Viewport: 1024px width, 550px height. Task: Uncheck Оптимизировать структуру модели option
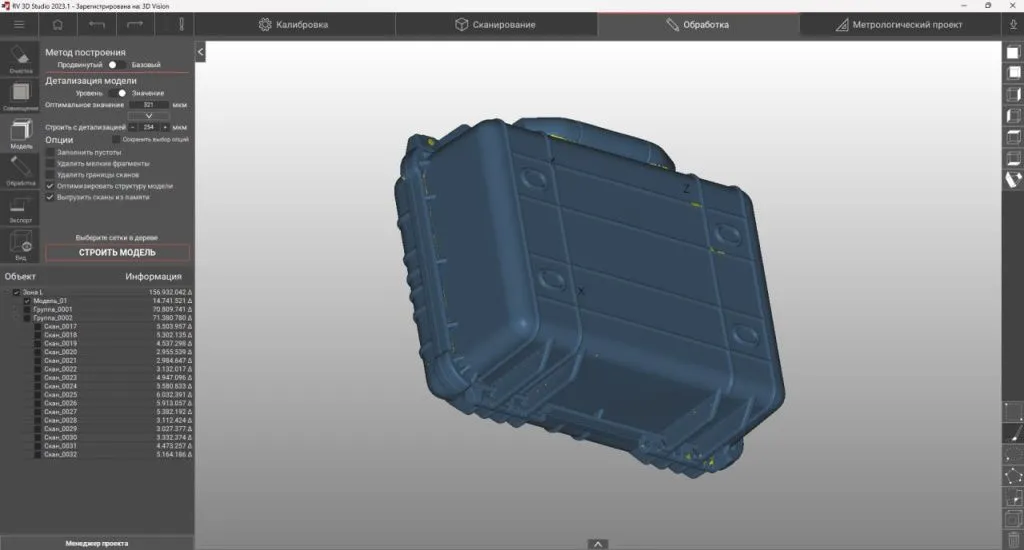coord(51,186)
